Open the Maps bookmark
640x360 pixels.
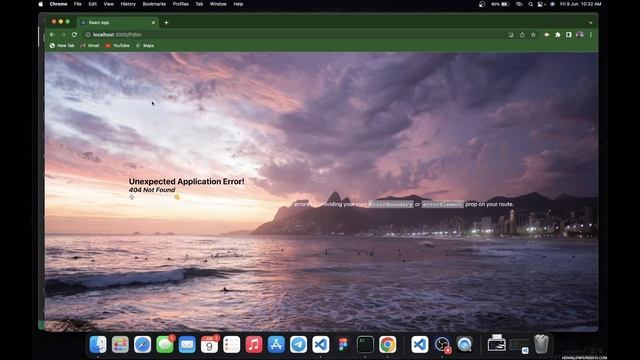point(145,46)
